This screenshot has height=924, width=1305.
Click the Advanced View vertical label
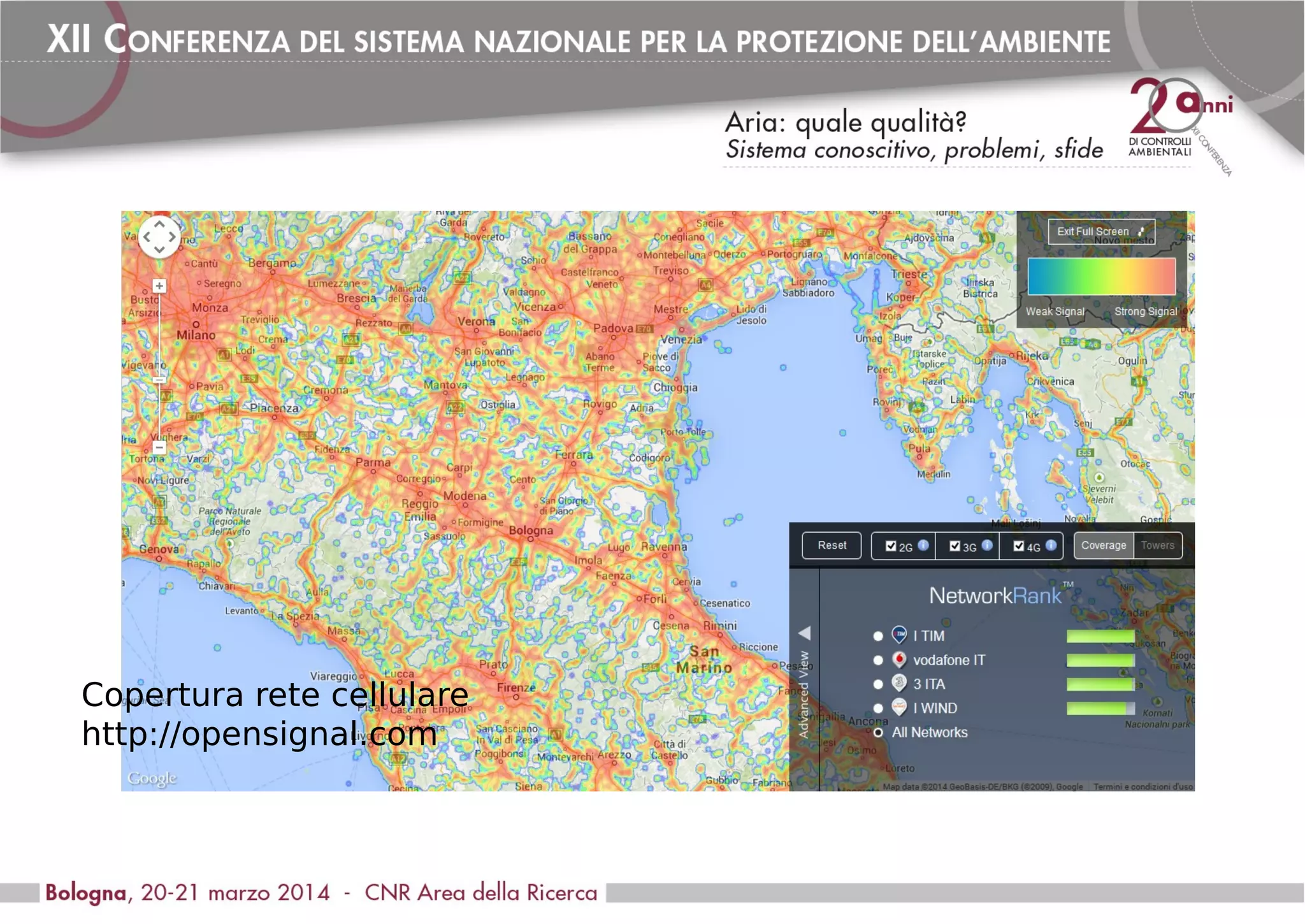pyautogui.click(x=804, y=695)
